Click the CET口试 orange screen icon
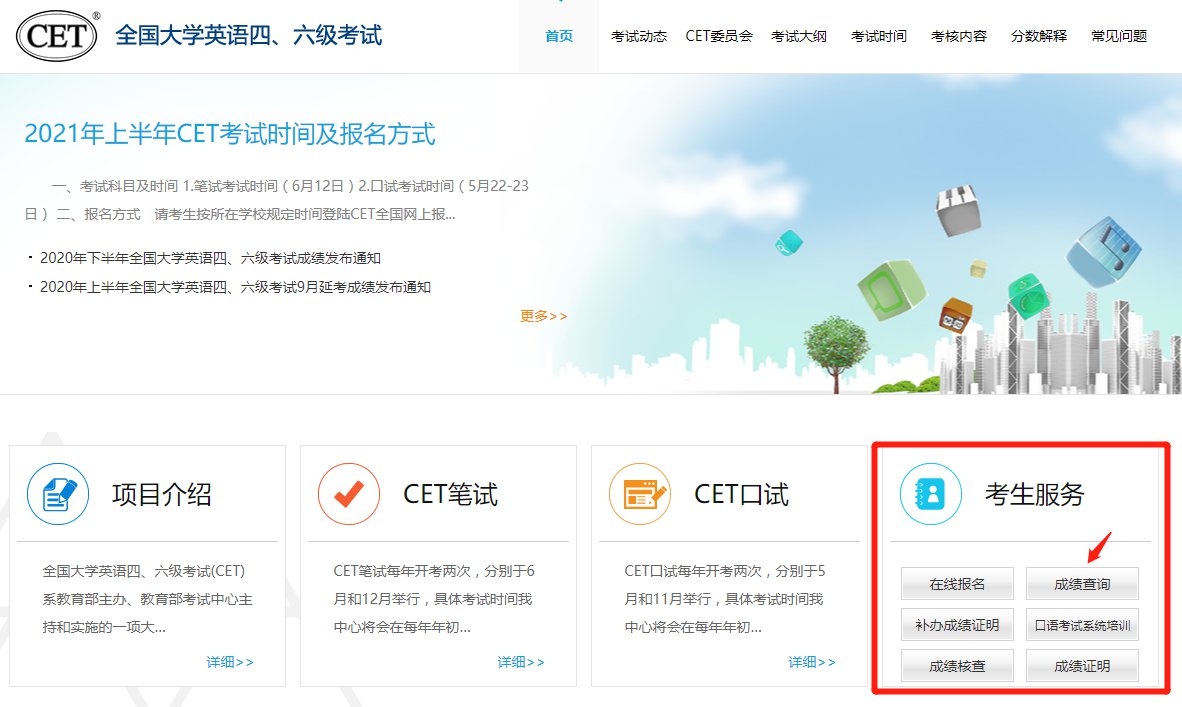 click(640, 494)
